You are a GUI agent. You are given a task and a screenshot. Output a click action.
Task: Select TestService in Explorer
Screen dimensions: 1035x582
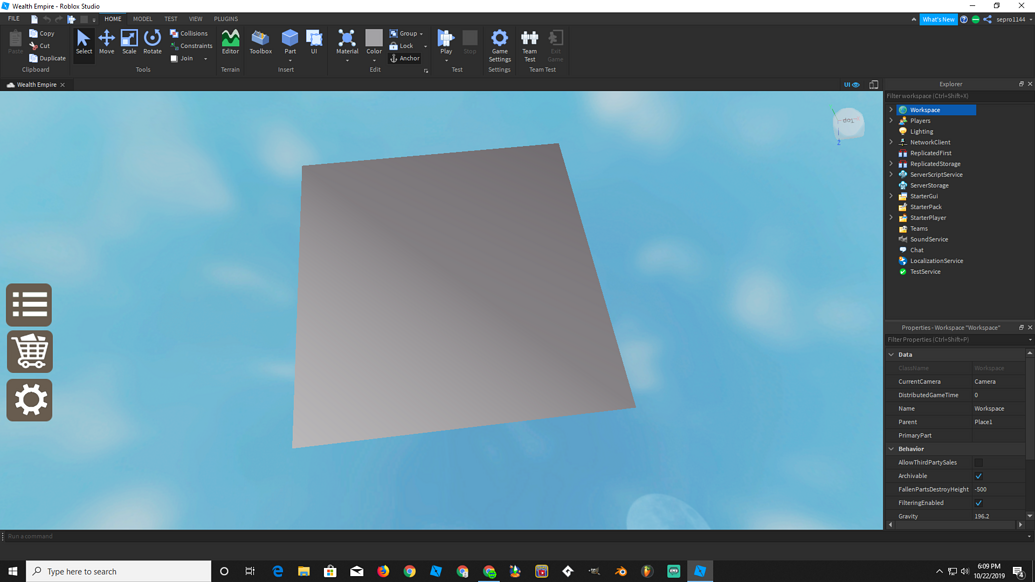coord(925,271)
